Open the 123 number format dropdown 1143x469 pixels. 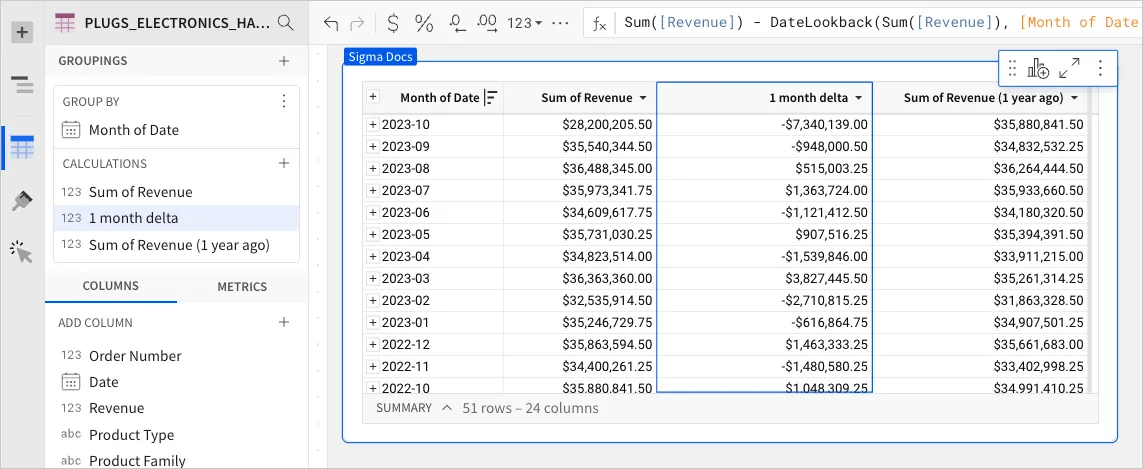pos(524,23)
